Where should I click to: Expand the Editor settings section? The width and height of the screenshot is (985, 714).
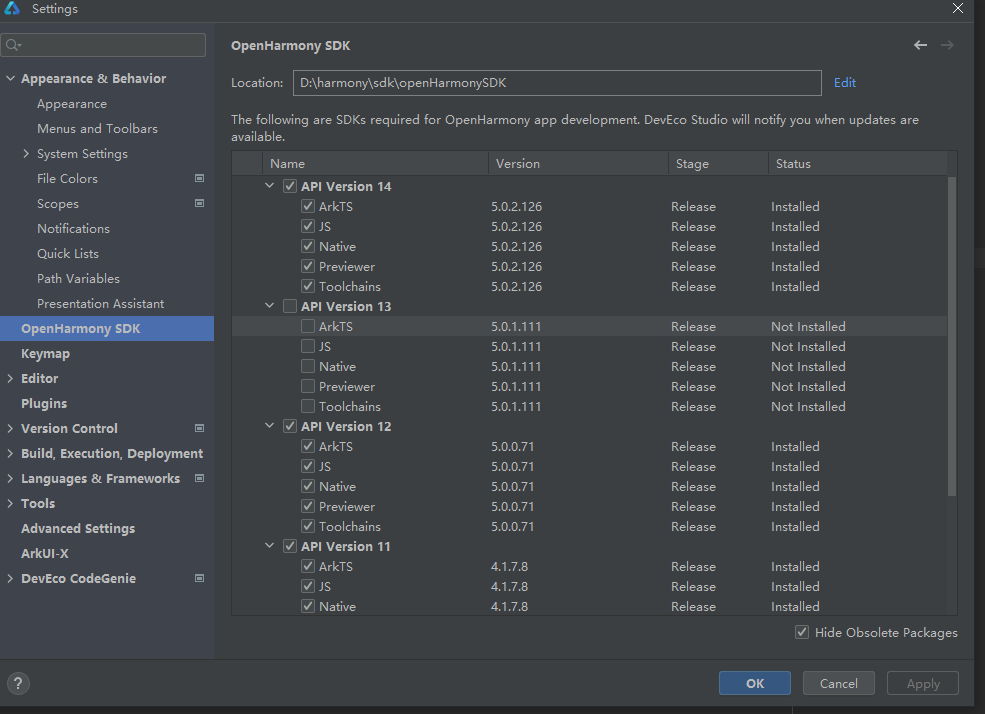[10, 378]
